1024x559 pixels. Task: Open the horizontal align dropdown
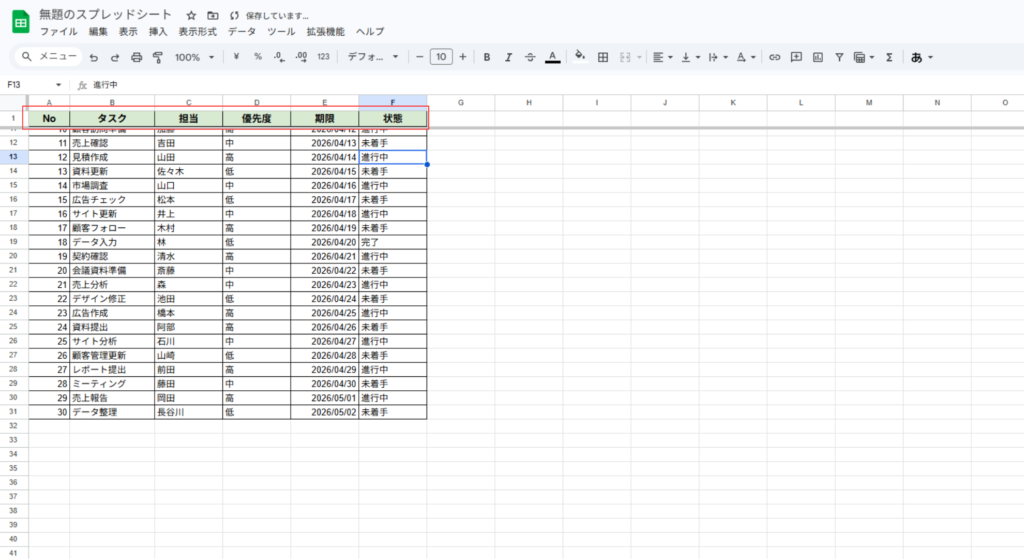[662, 57]
